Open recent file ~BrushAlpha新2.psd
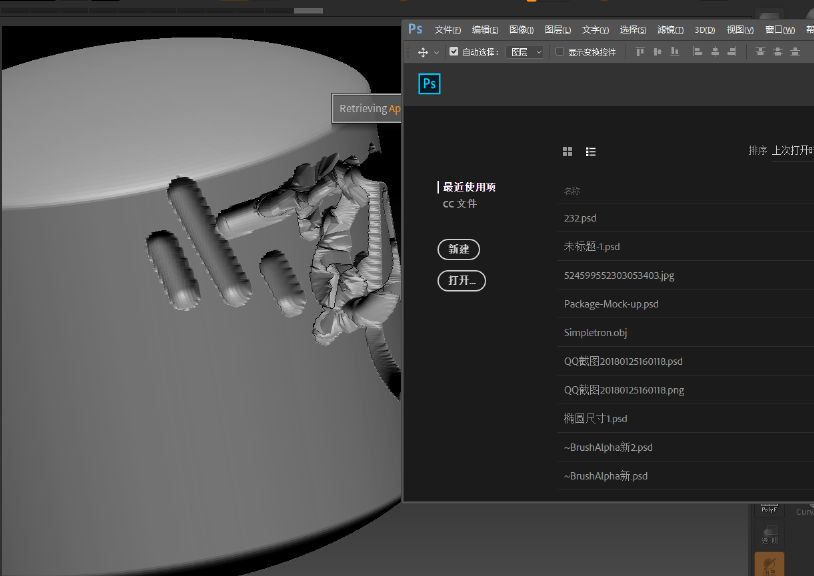The height and width of the screenshot is (576, 814). point(686,447)
